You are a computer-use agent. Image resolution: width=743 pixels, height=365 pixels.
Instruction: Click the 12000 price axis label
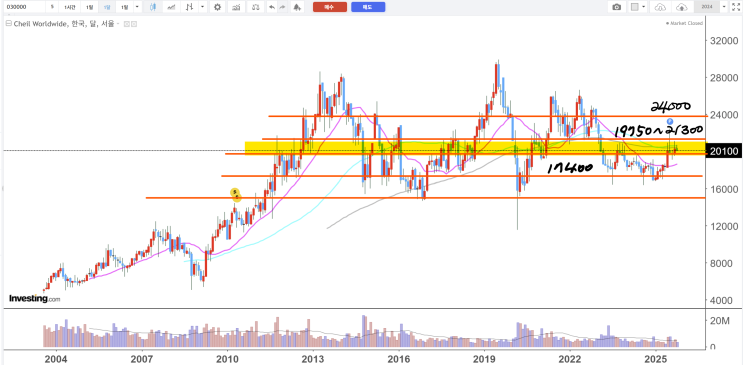(x=724, y=226)
